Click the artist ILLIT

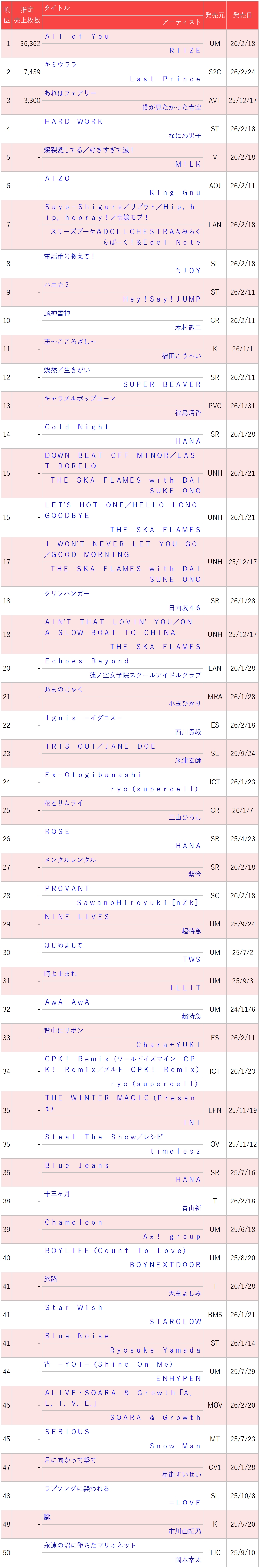pos(186,987)
